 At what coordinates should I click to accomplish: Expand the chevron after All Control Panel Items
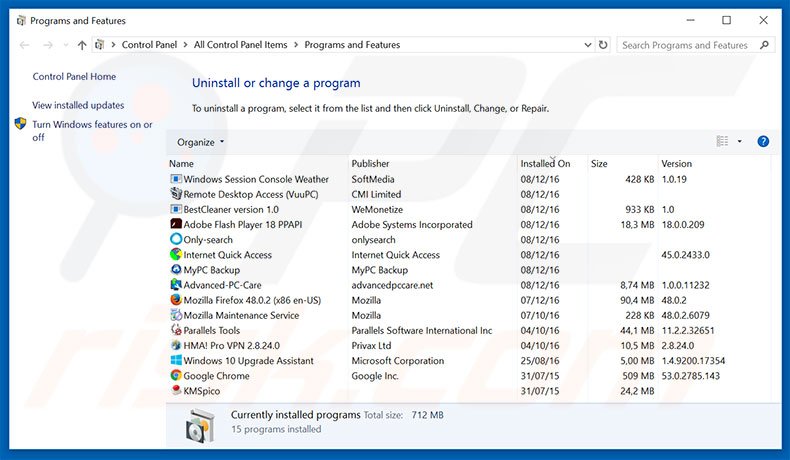pyautogui.click(x=296, y=45)
